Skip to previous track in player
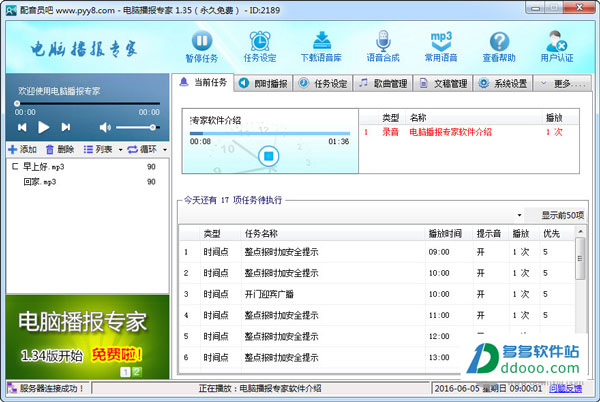 pyautogui.click(x=22, y=127)
